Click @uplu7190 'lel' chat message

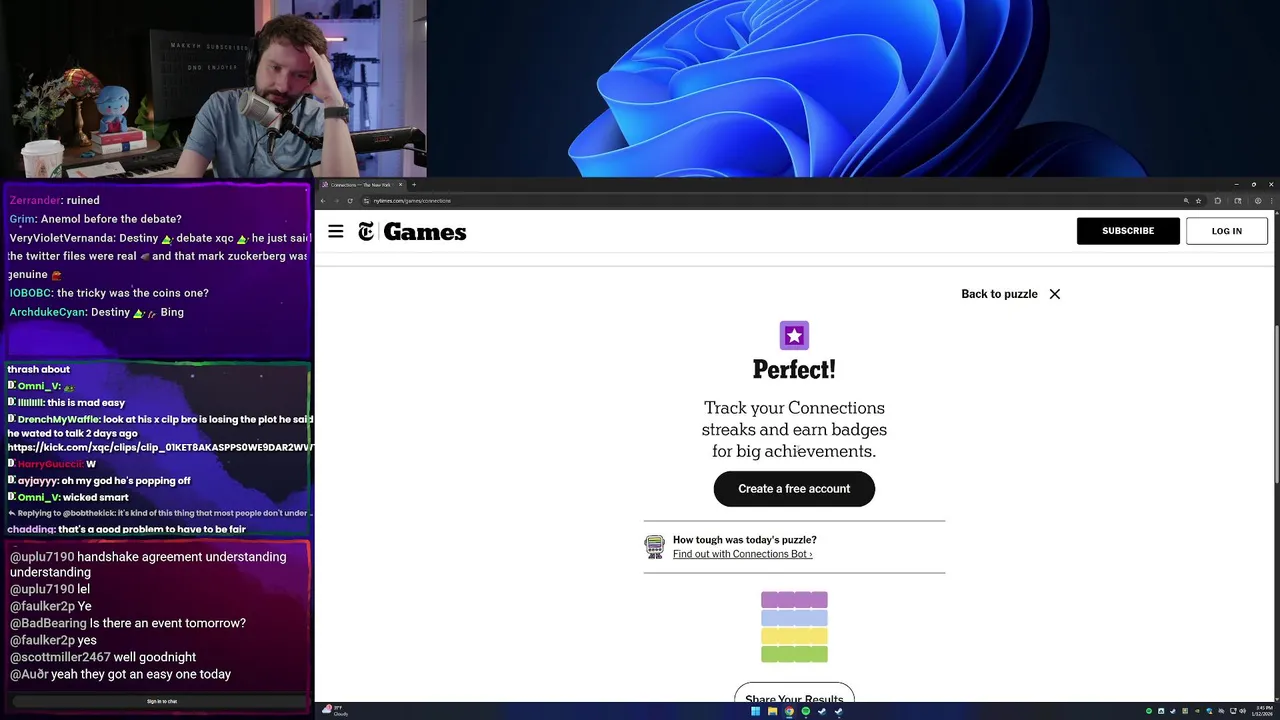tap(50, 590)
